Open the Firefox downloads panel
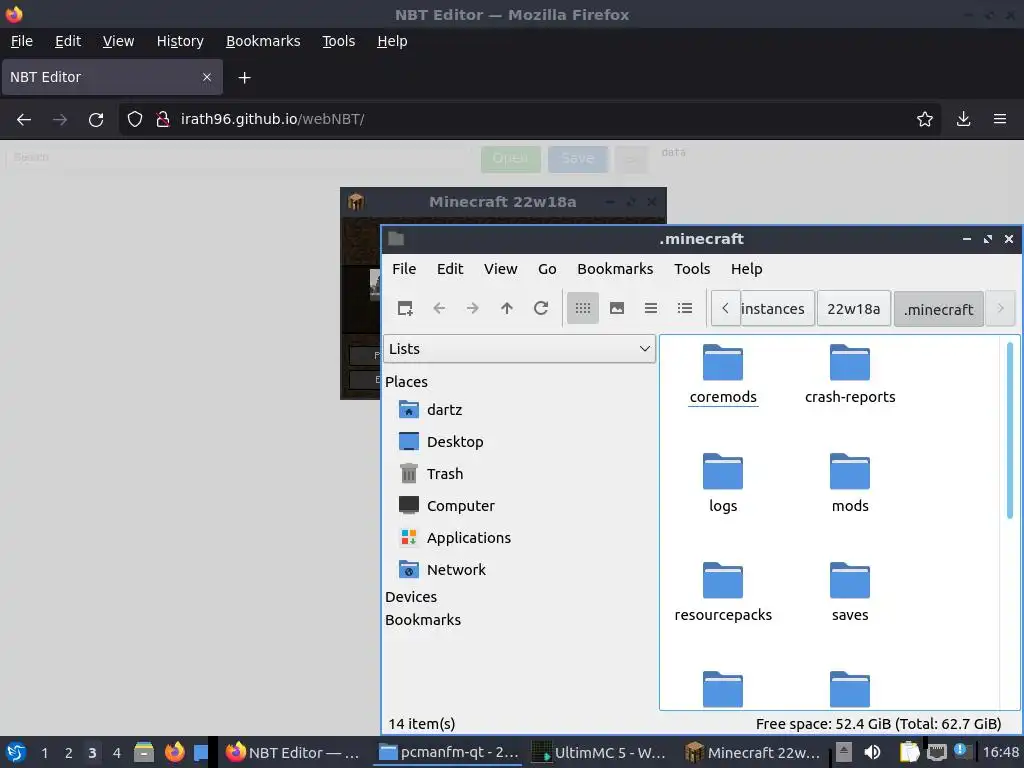This screenshot has width=1024, height=768. pos(963,120)
